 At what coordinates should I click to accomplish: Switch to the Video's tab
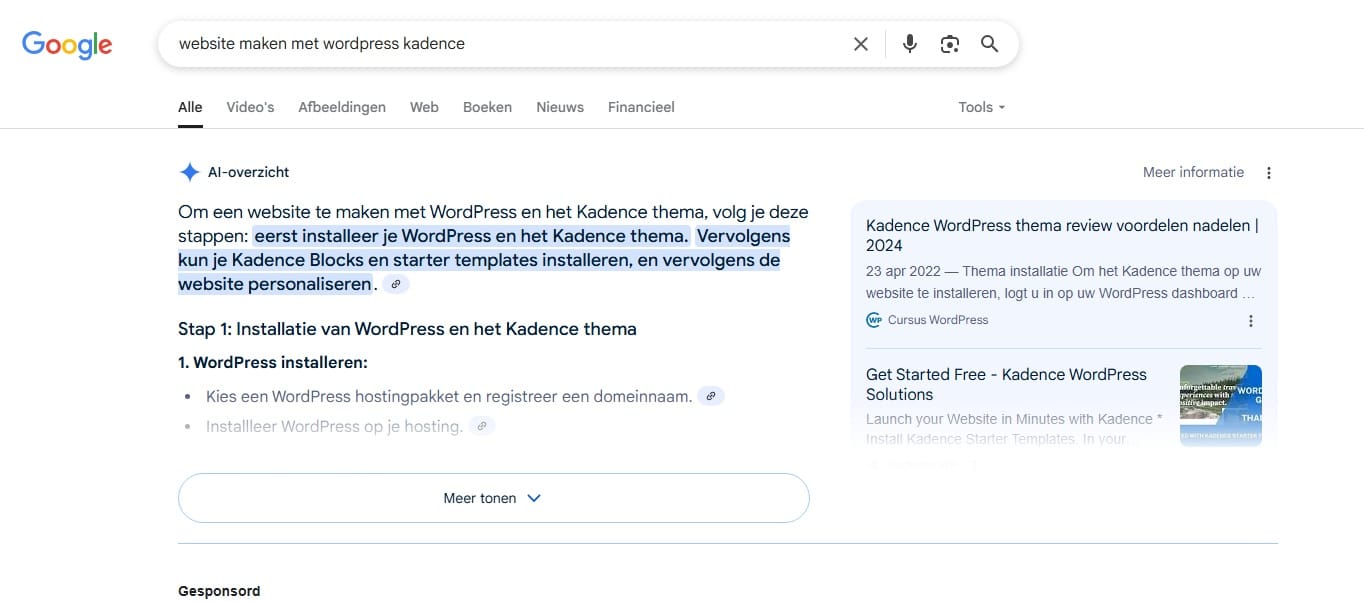[250, 107]
